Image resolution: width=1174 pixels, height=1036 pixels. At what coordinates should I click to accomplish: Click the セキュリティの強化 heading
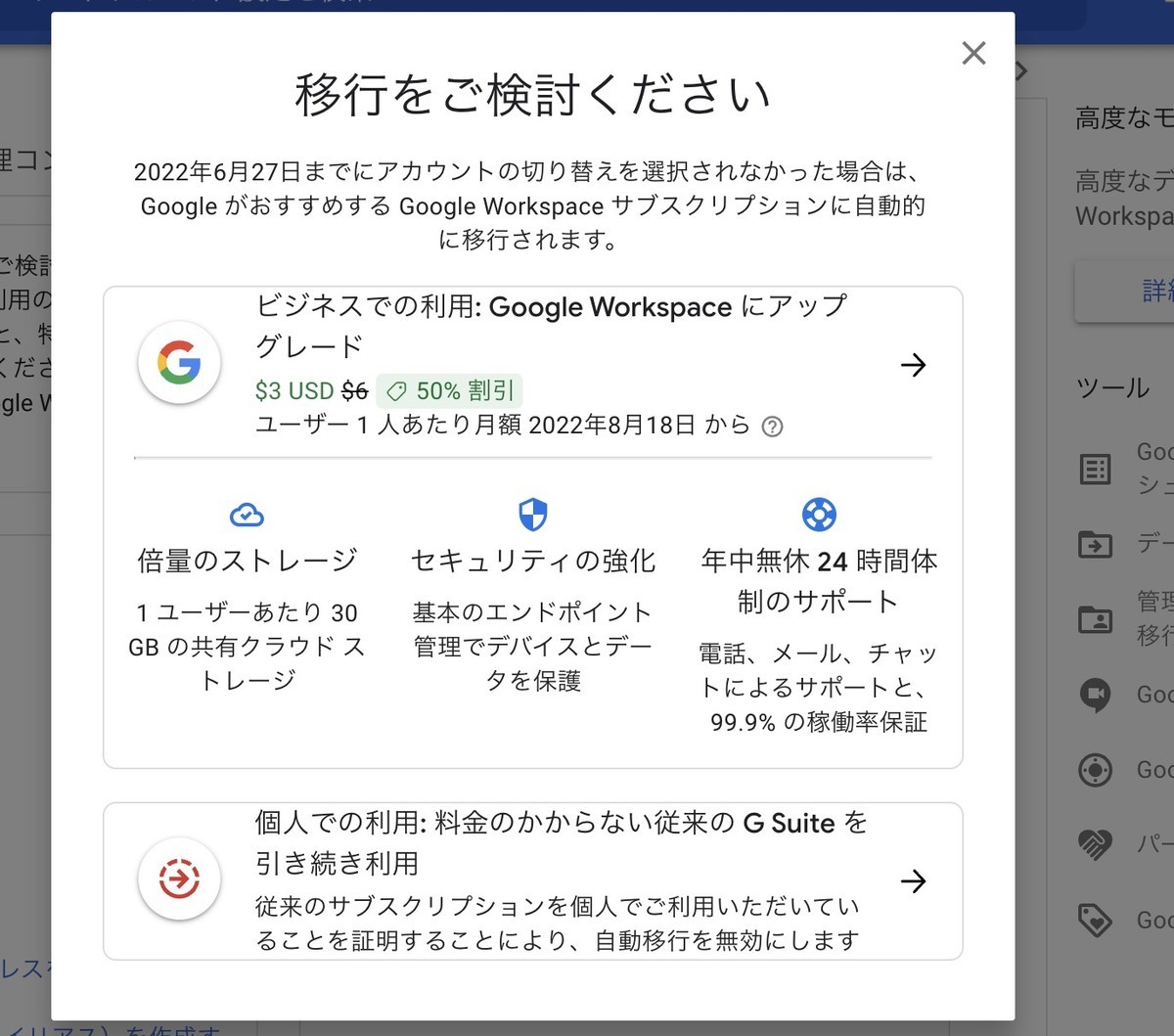coord(533,561)
